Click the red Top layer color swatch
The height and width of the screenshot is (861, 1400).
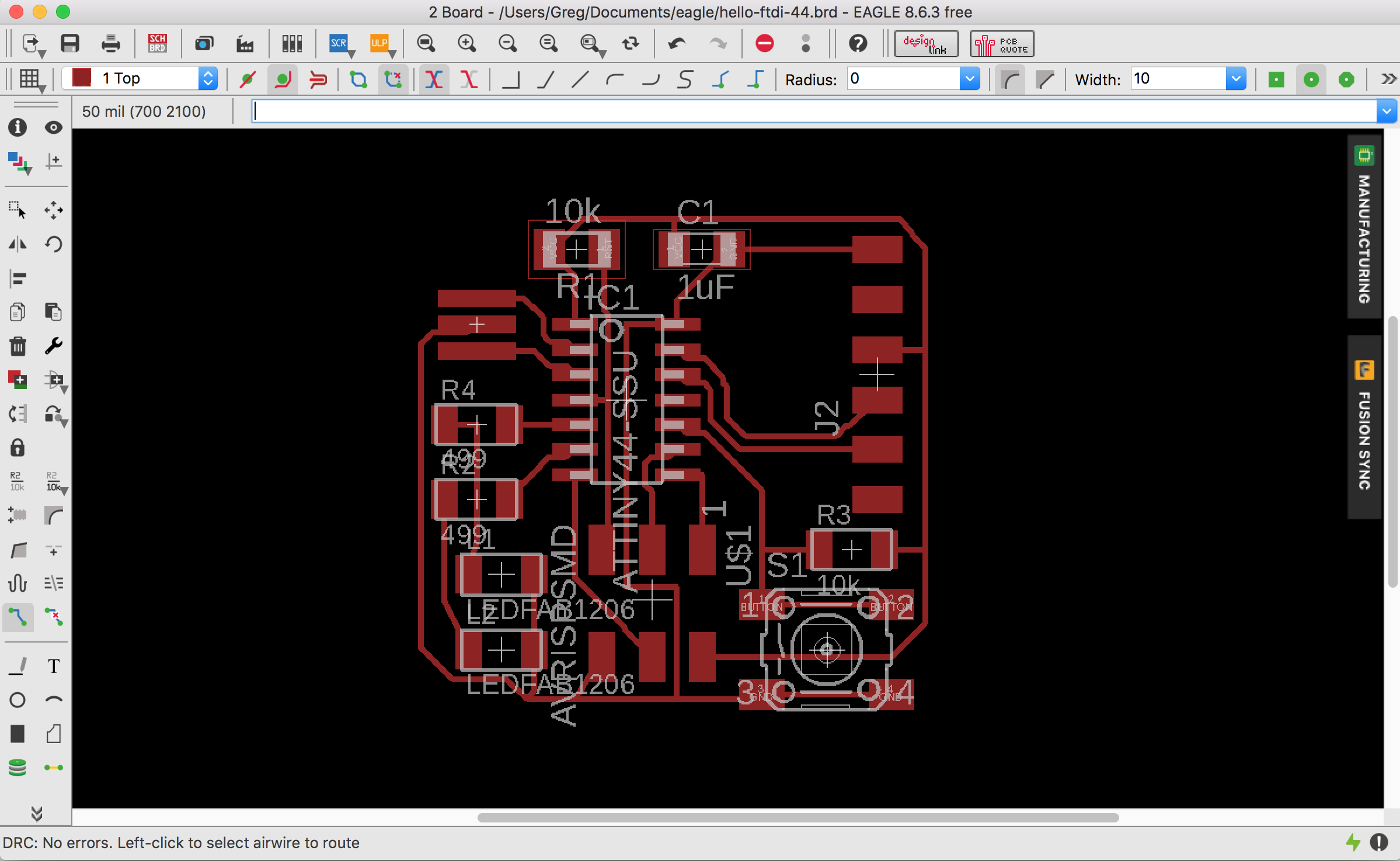point(82,78)
